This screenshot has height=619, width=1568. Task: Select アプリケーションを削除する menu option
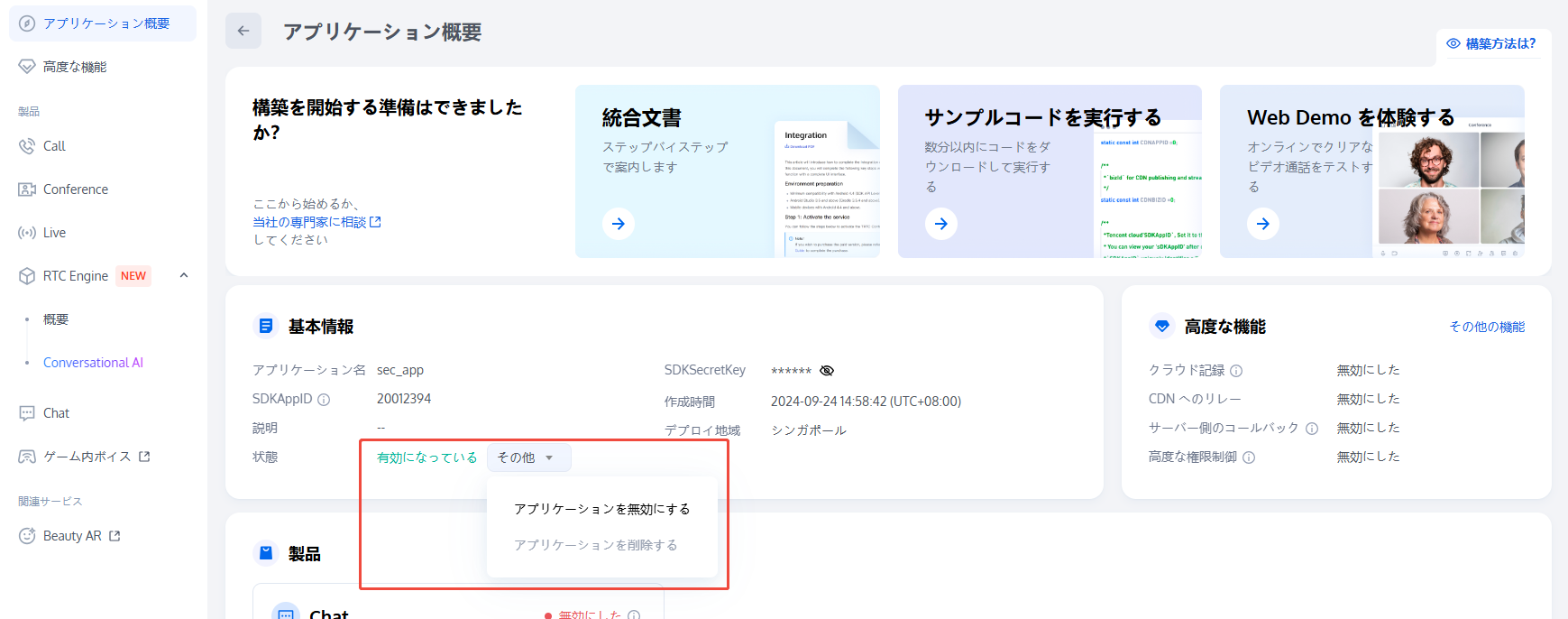pyautogui.click(x=595, y=545)
